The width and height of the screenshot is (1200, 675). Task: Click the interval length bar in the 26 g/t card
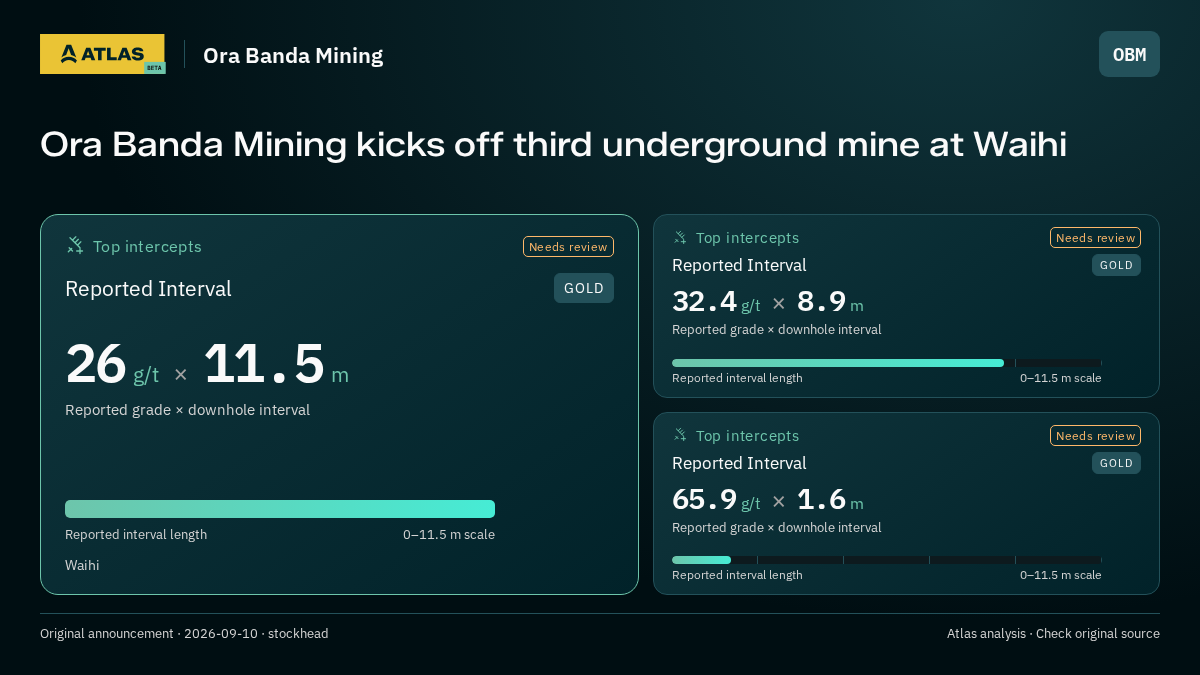[x=280, y=509]
